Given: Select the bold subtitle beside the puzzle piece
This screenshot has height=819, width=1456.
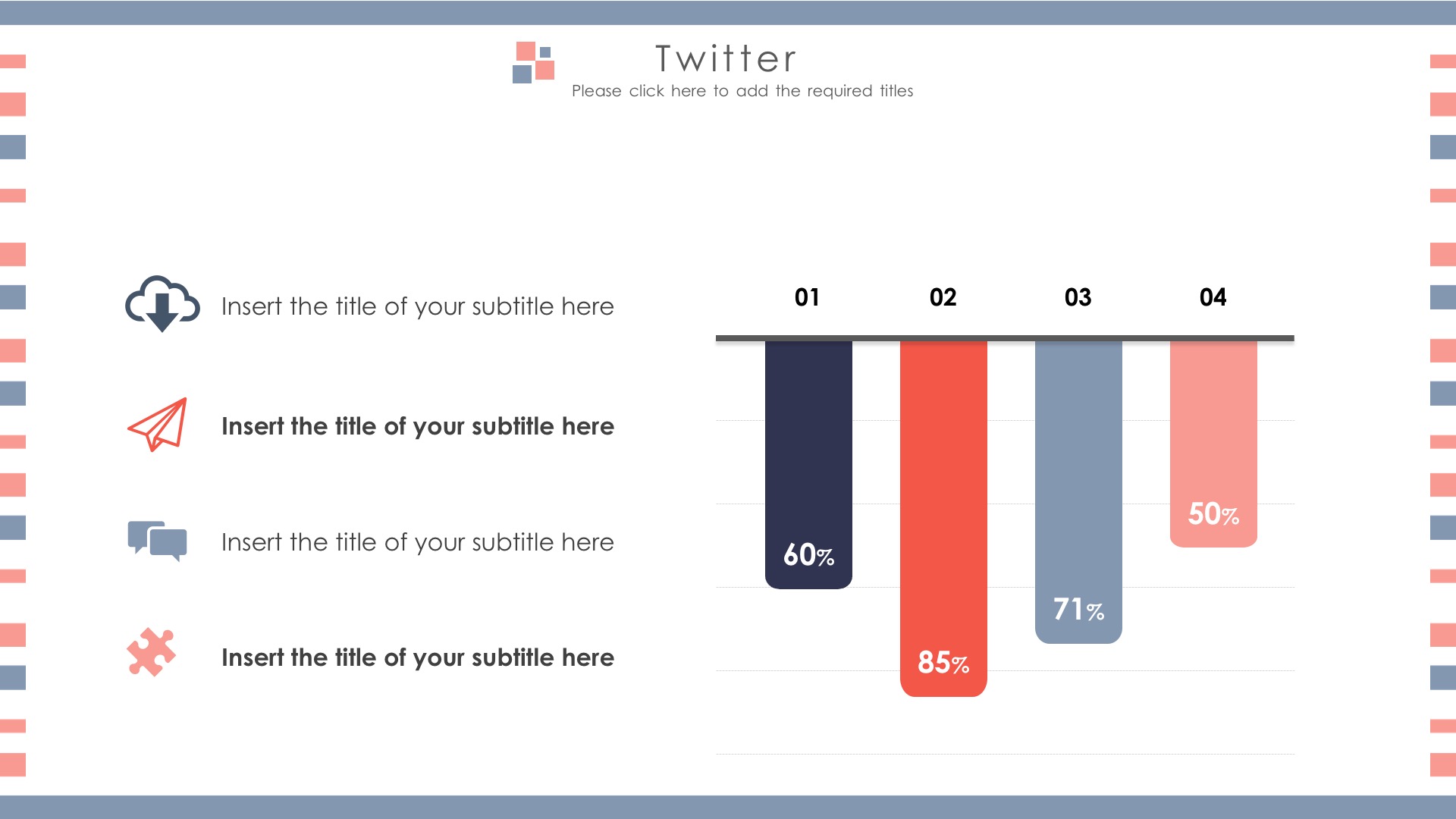Looking at the screenshot, I should point(417,657).
